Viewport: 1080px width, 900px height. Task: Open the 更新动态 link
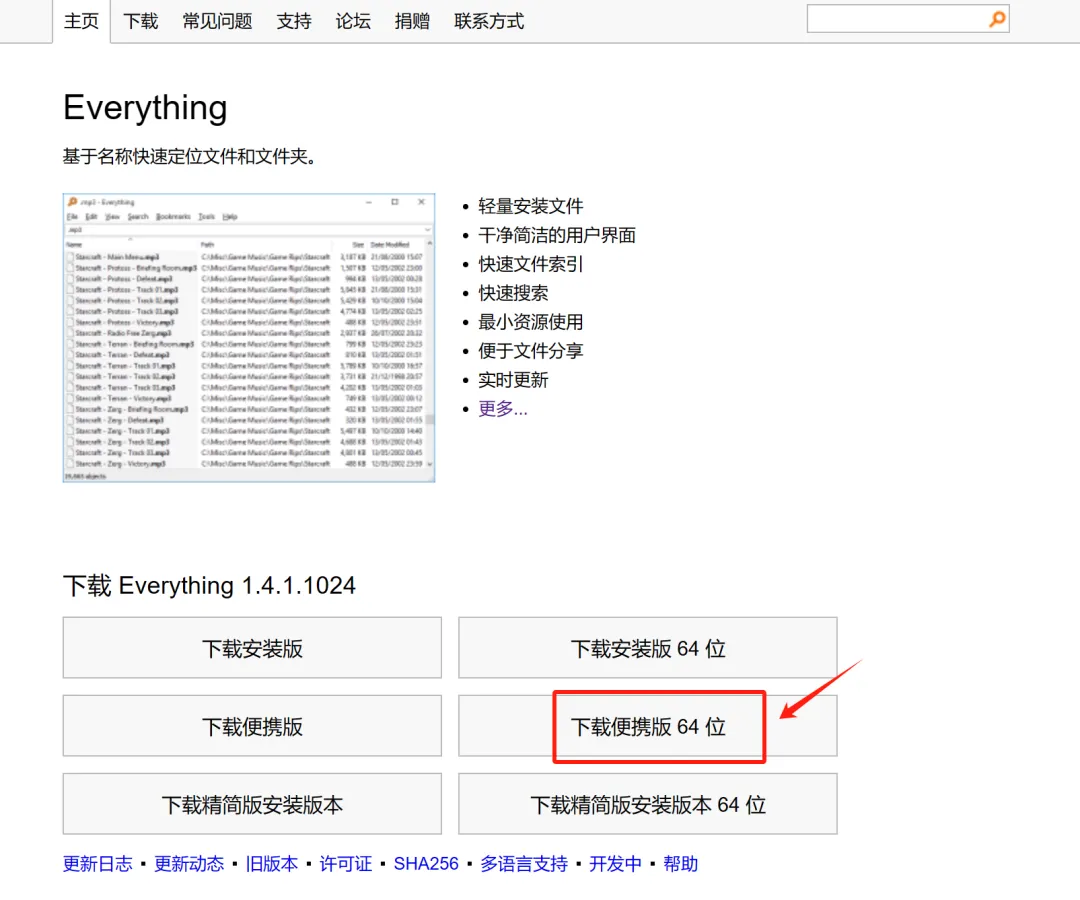(x=189, y=864)
